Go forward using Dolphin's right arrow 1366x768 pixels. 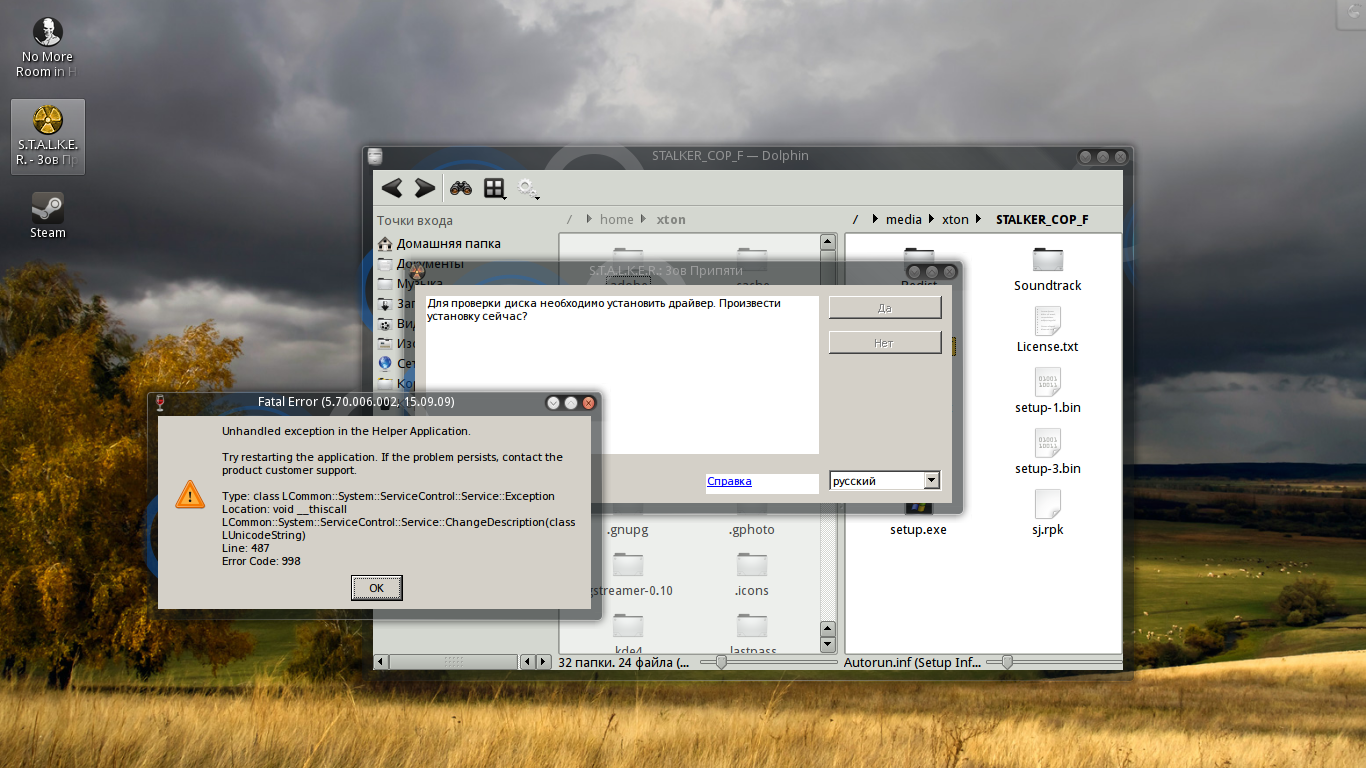425,188
